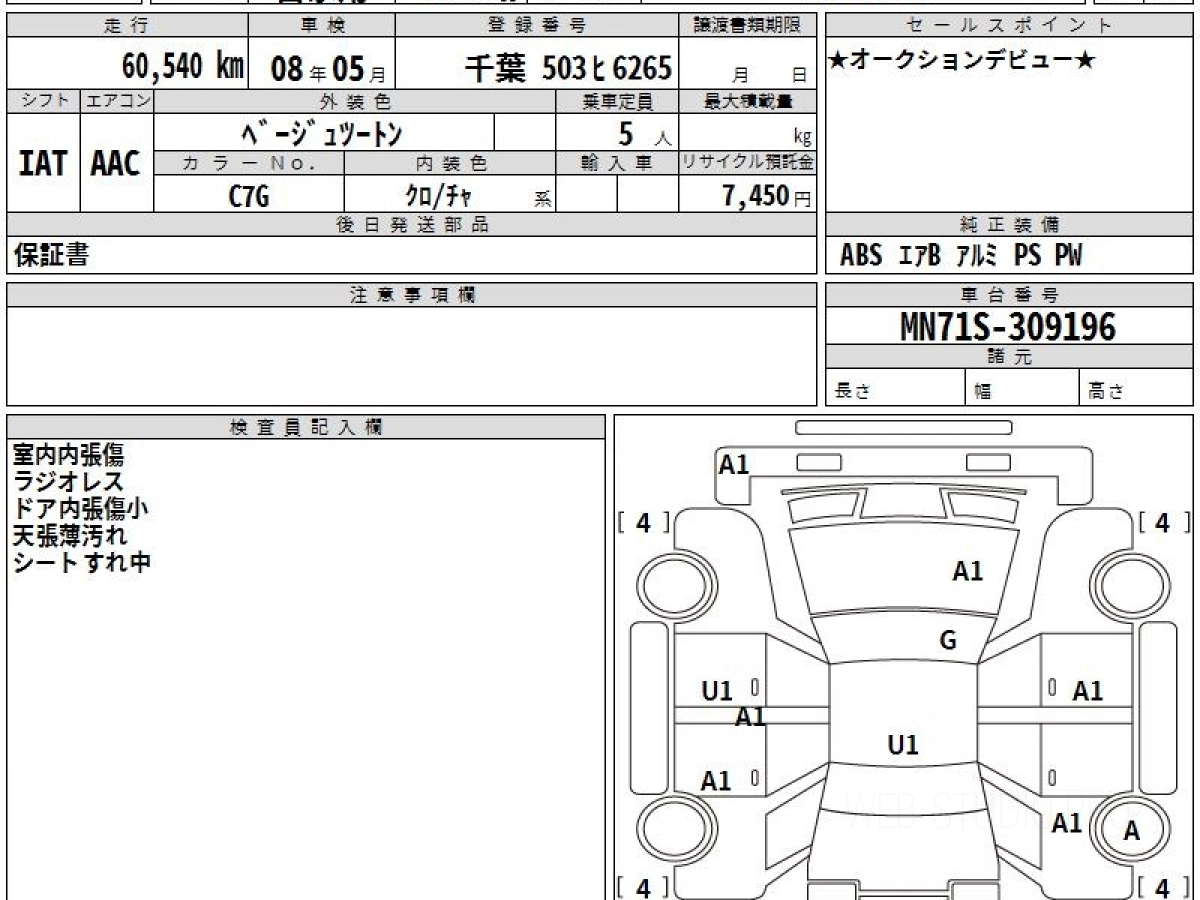Select inspector note シートすれ中
Viewport: 1200px width, 900px height.
pos(82,562)
